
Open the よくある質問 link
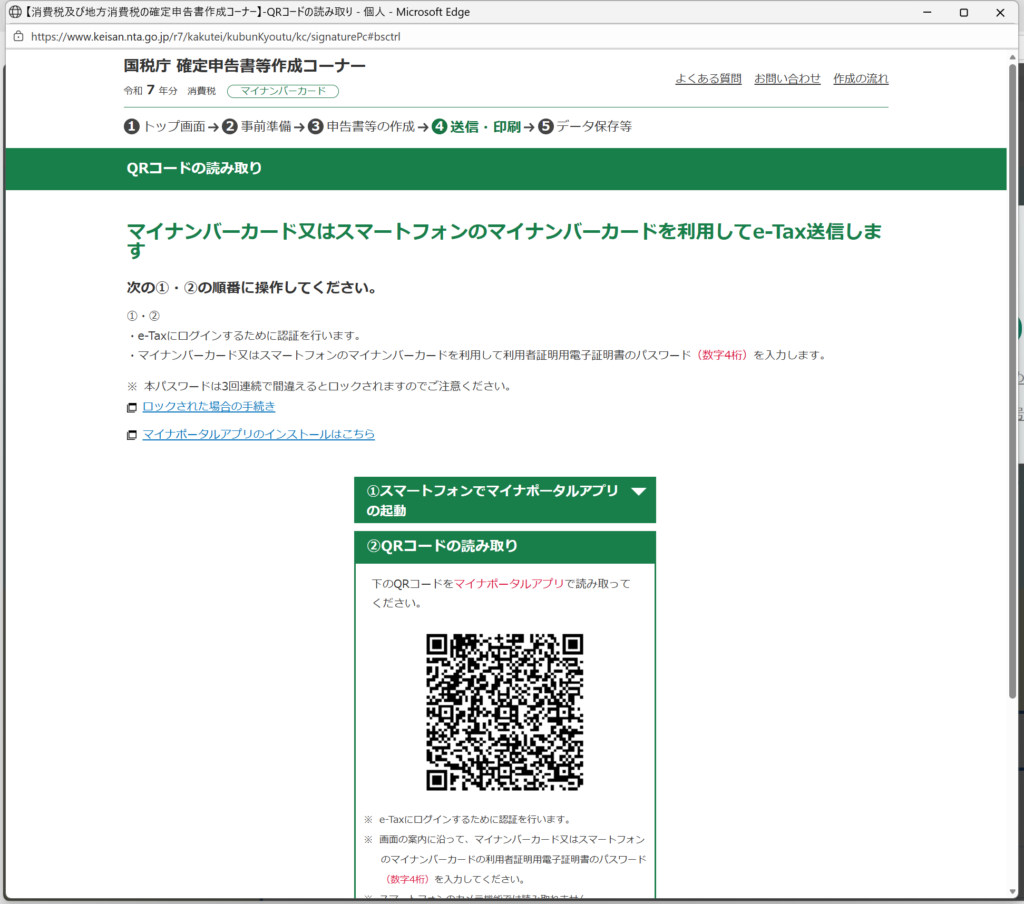[708, 79]
